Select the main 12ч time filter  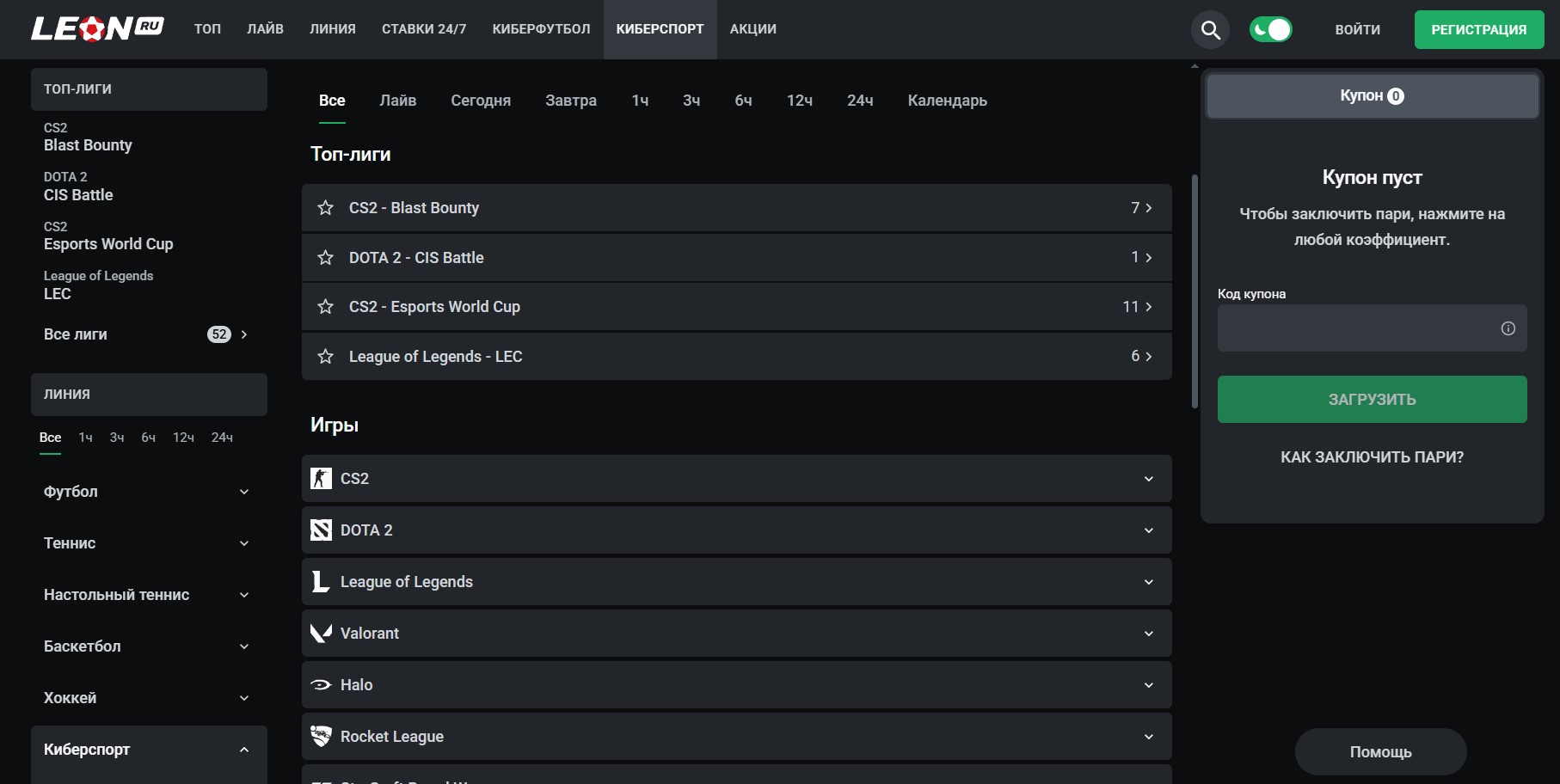point(800,101)
